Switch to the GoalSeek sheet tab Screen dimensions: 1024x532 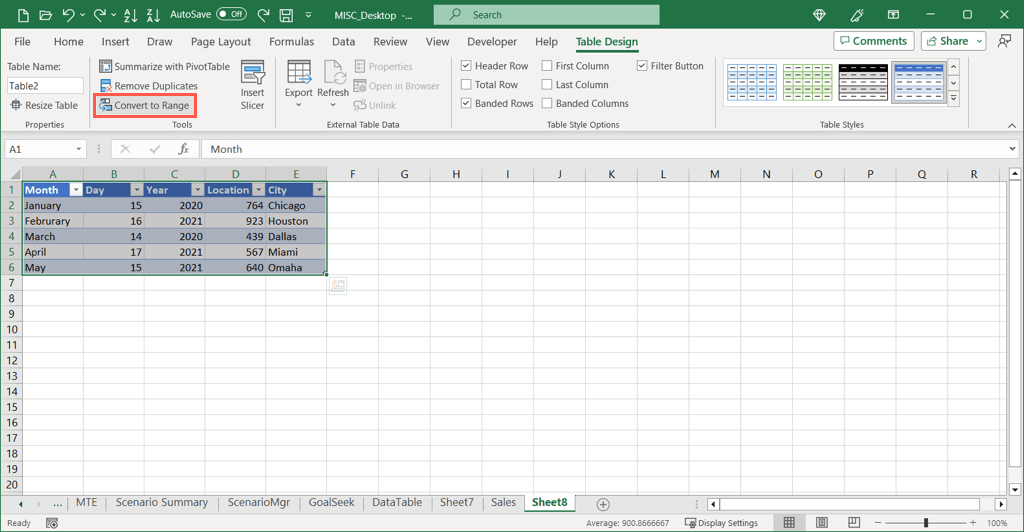point(331,503)
